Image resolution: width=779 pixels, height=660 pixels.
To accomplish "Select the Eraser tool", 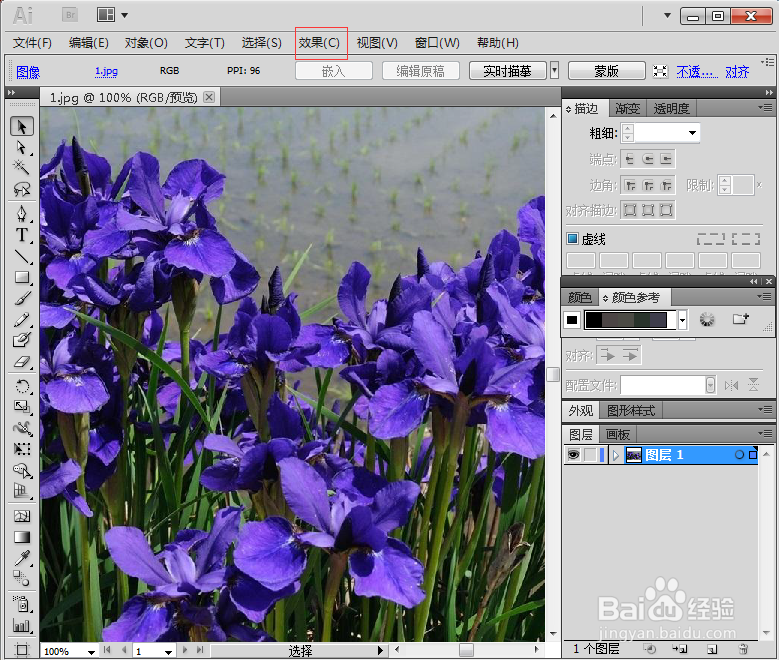I will coord(21,361).
